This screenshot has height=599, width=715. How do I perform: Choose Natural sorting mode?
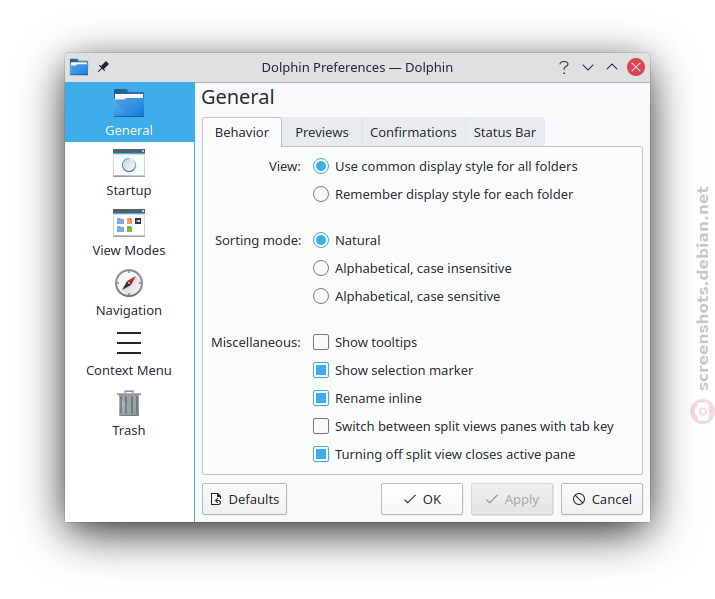pos(347,240)
